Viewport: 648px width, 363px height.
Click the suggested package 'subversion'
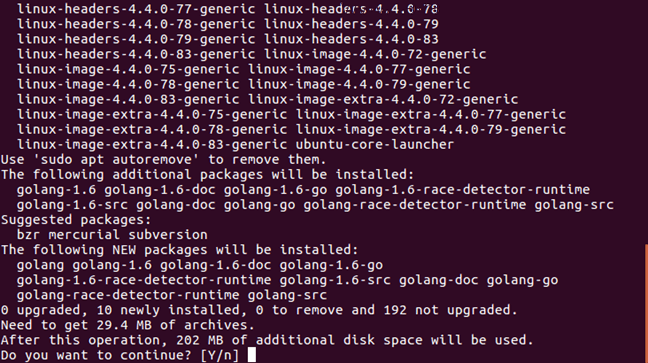point(168,235)
